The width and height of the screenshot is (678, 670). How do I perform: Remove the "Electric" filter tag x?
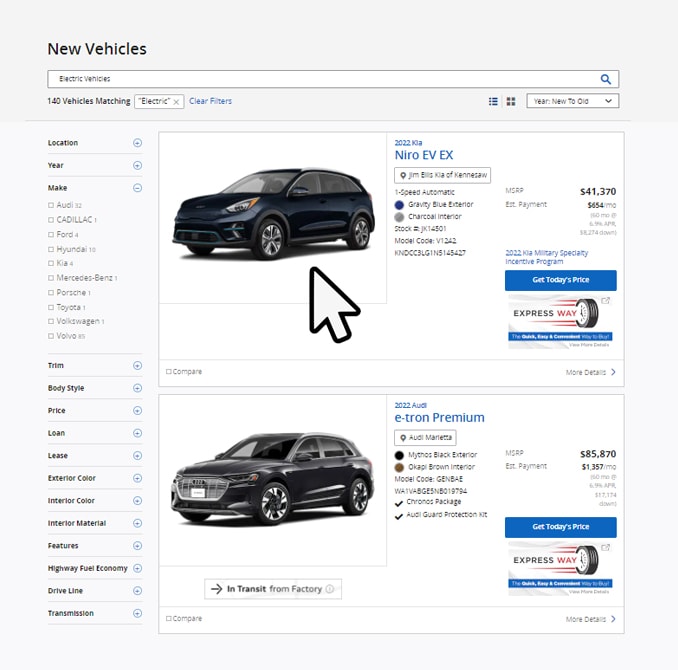pos(176,102)
